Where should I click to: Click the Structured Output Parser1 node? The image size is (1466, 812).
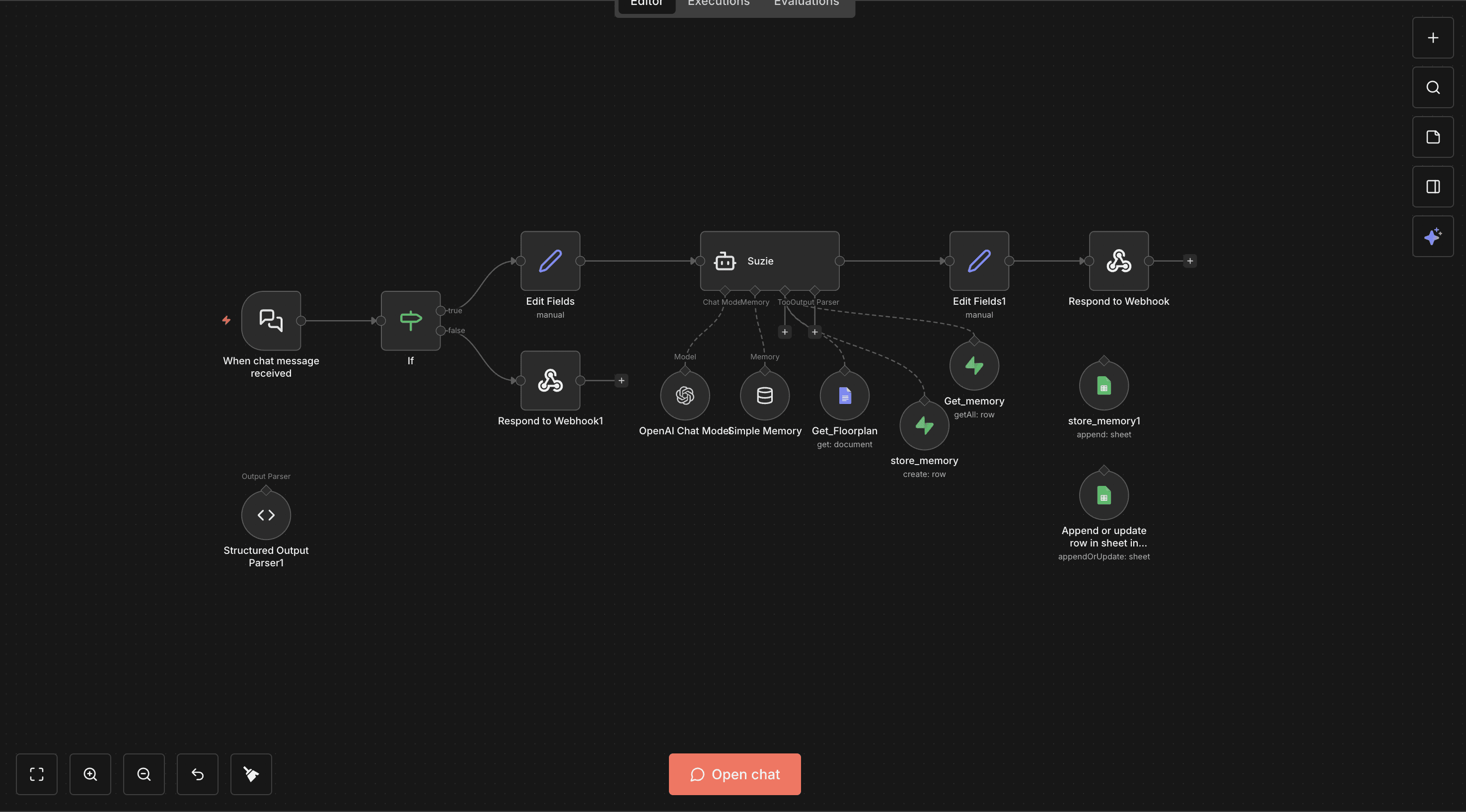[x=266, y=515]
